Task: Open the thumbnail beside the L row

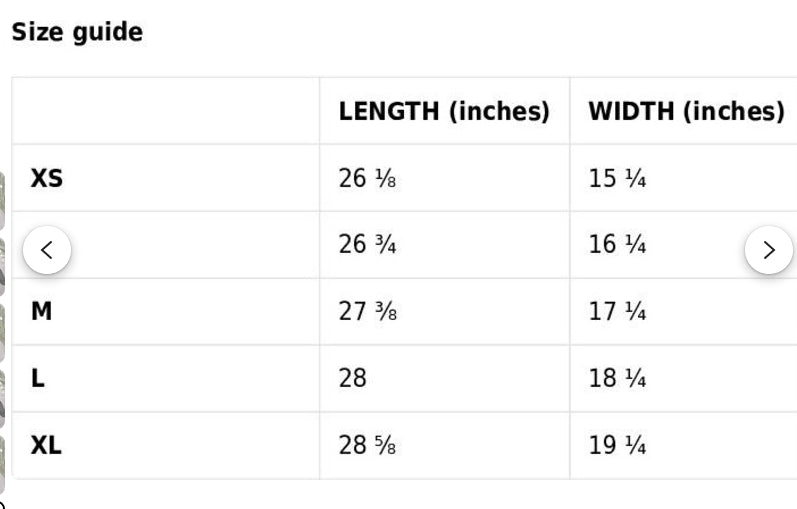Action: pyautogui.click(x=2, y=399)
